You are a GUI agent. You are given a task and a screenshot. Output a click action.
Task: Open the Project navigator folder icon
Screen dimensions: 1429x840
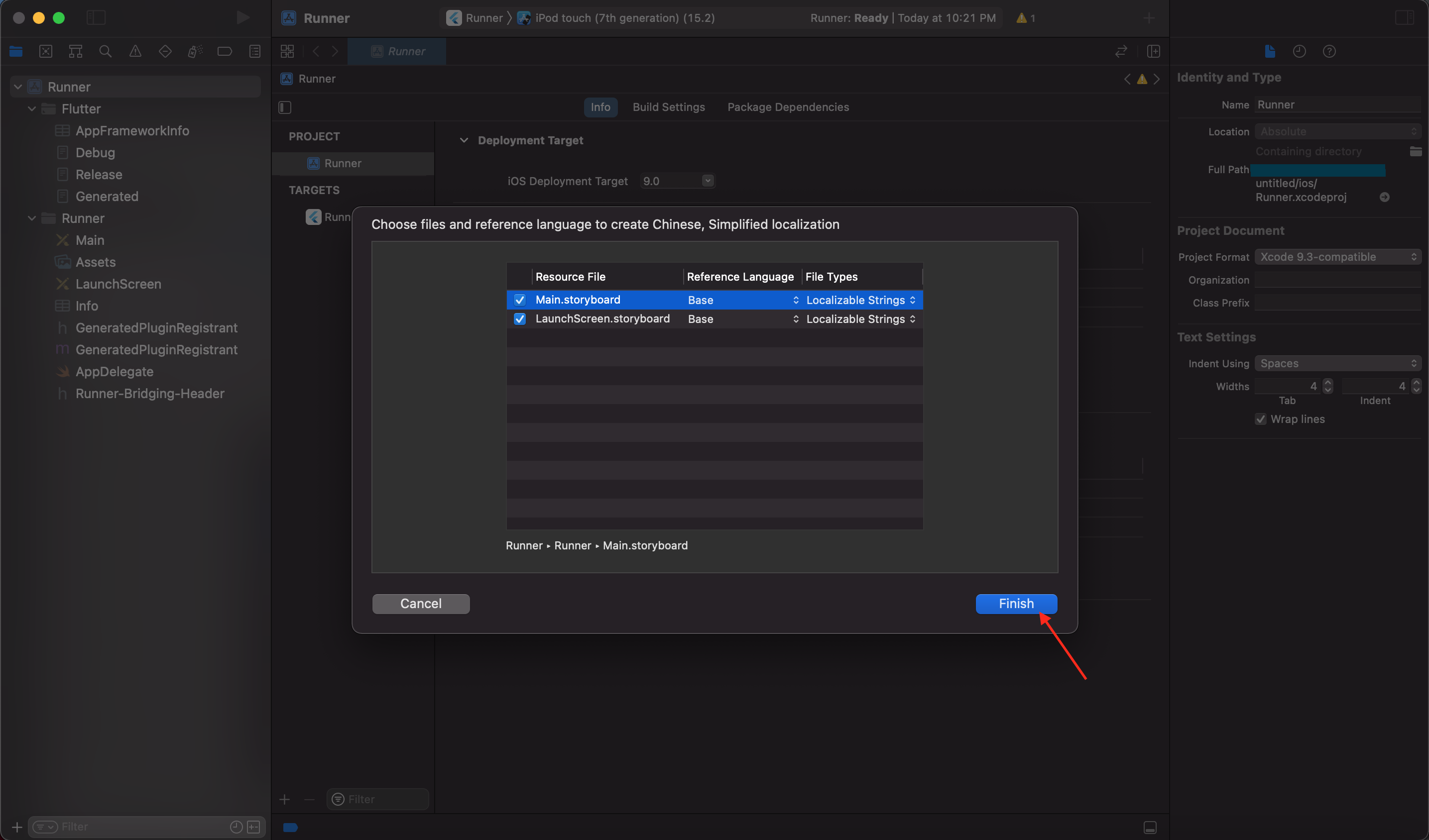tap(16, 52)
